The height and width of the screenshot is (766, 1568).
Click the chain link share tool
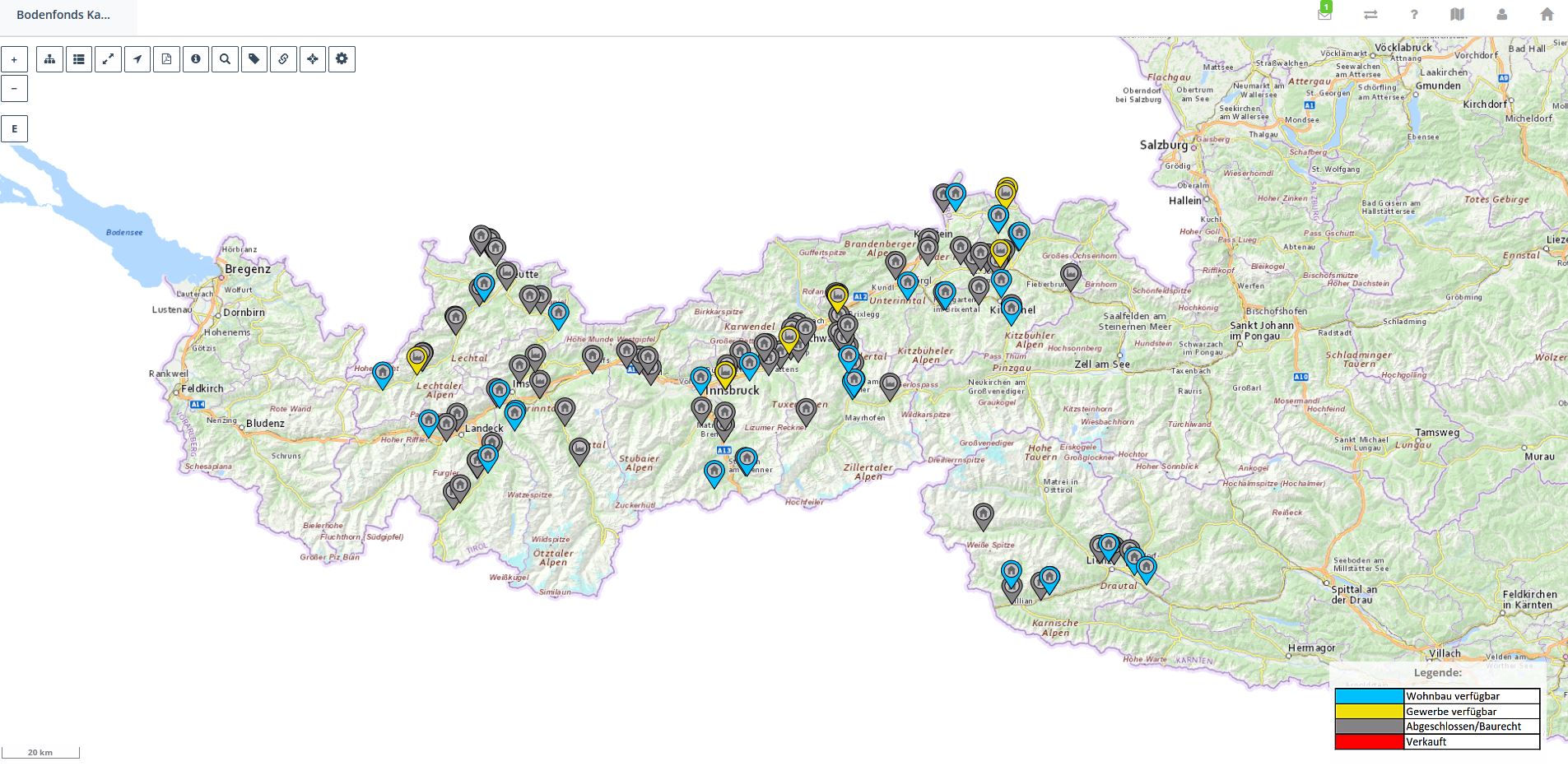point(283,59)
